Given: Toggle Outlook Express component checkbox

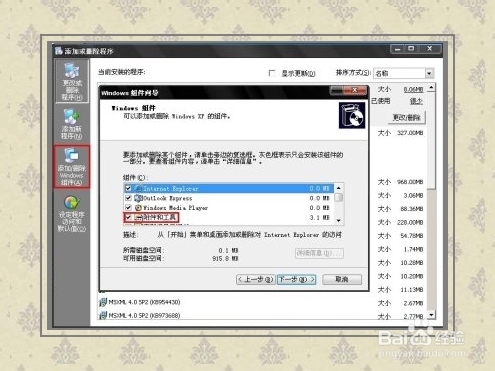Looking at the screenshot, I should (128, 198).
